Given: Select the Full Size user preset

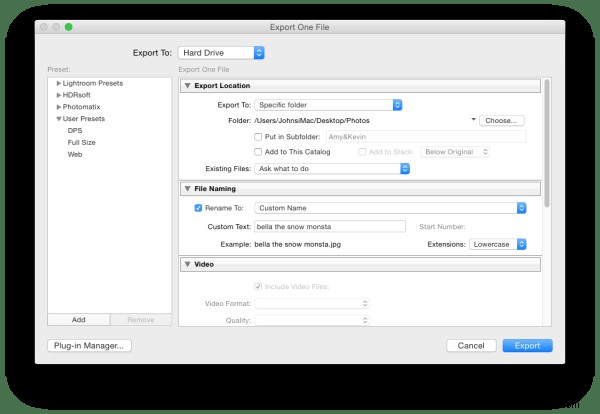Looking at the screenshot, I should point(82,143).
